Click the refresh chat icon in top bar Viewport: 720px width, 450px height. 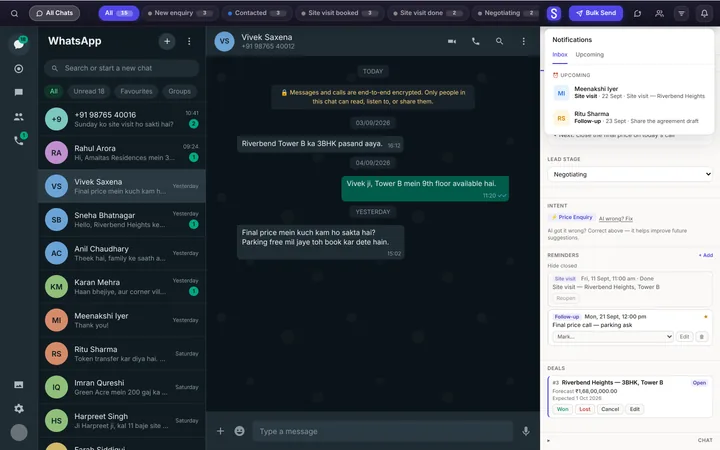coord(637,13)
